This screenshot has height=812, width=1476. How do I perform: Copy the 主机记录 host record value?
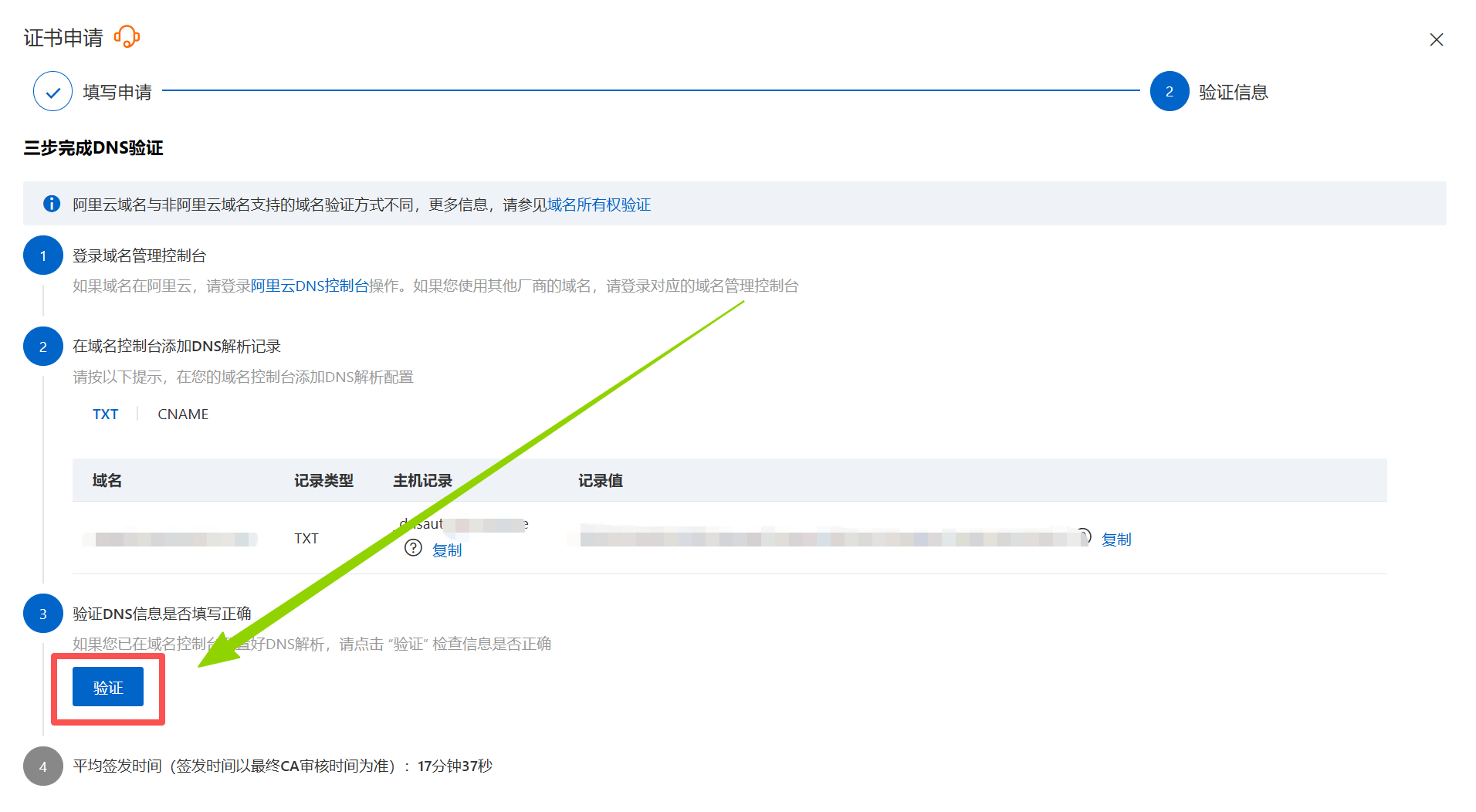point(447,550)
